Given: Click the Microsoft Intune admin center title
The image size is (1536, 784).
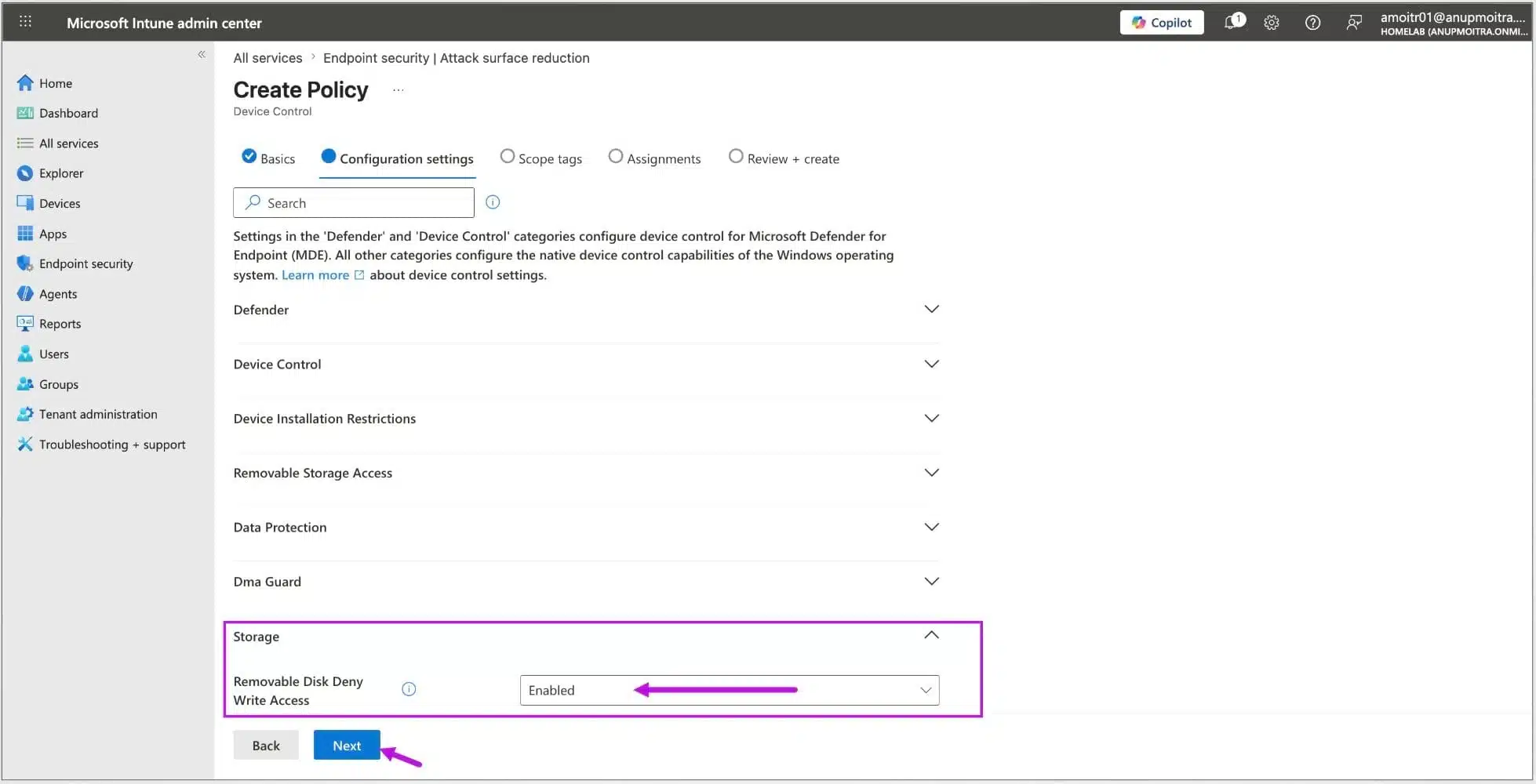Looking at the screenshot, I should tap(164, 23).
